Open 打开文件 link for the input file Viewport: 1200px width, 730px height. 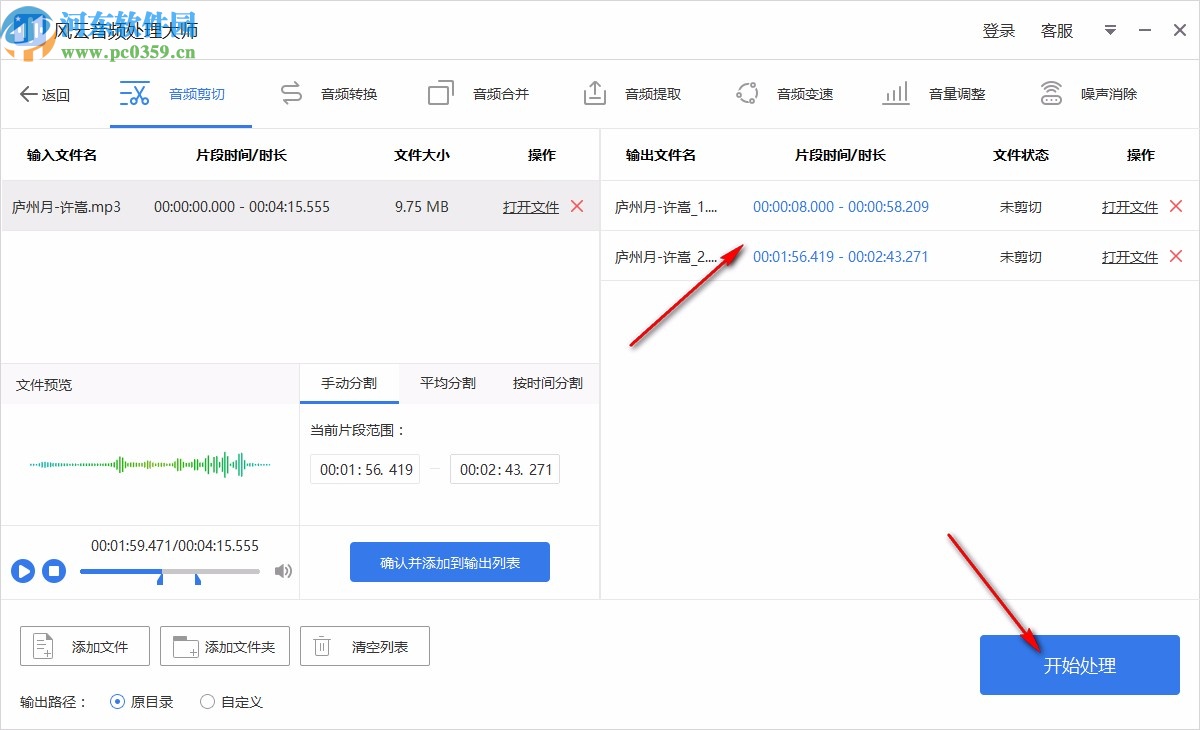530,206
